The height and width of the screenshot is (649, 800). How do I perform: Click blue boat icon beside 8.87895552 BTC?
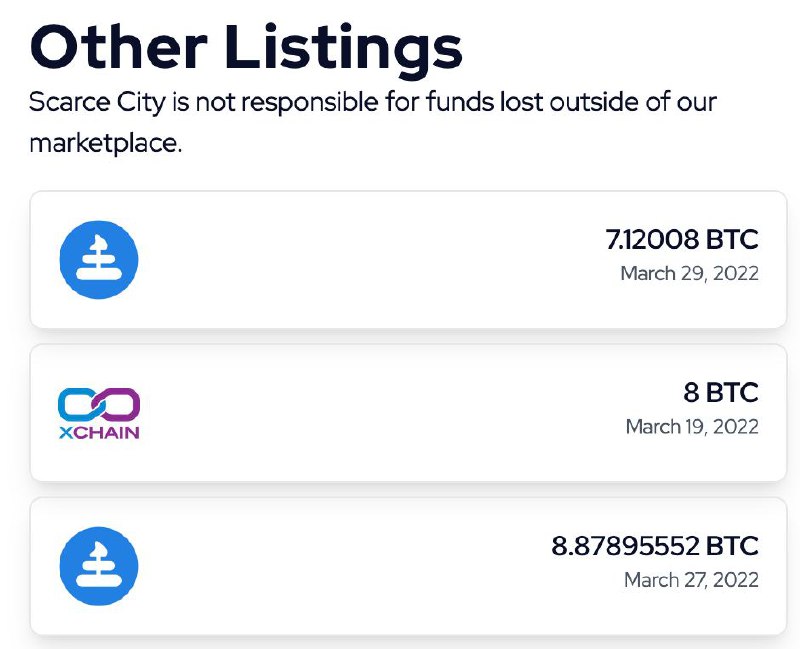[98, 566]
